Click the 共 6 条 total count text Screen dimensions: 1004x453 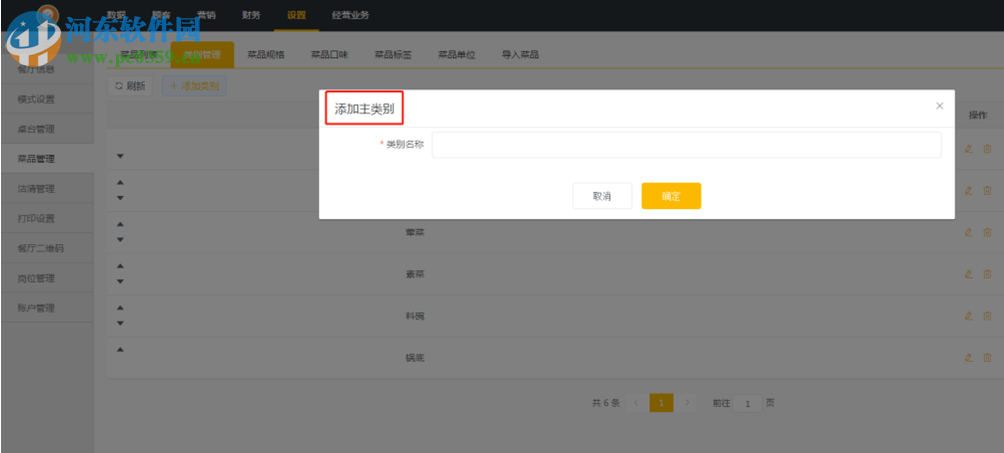coord(606,403)
